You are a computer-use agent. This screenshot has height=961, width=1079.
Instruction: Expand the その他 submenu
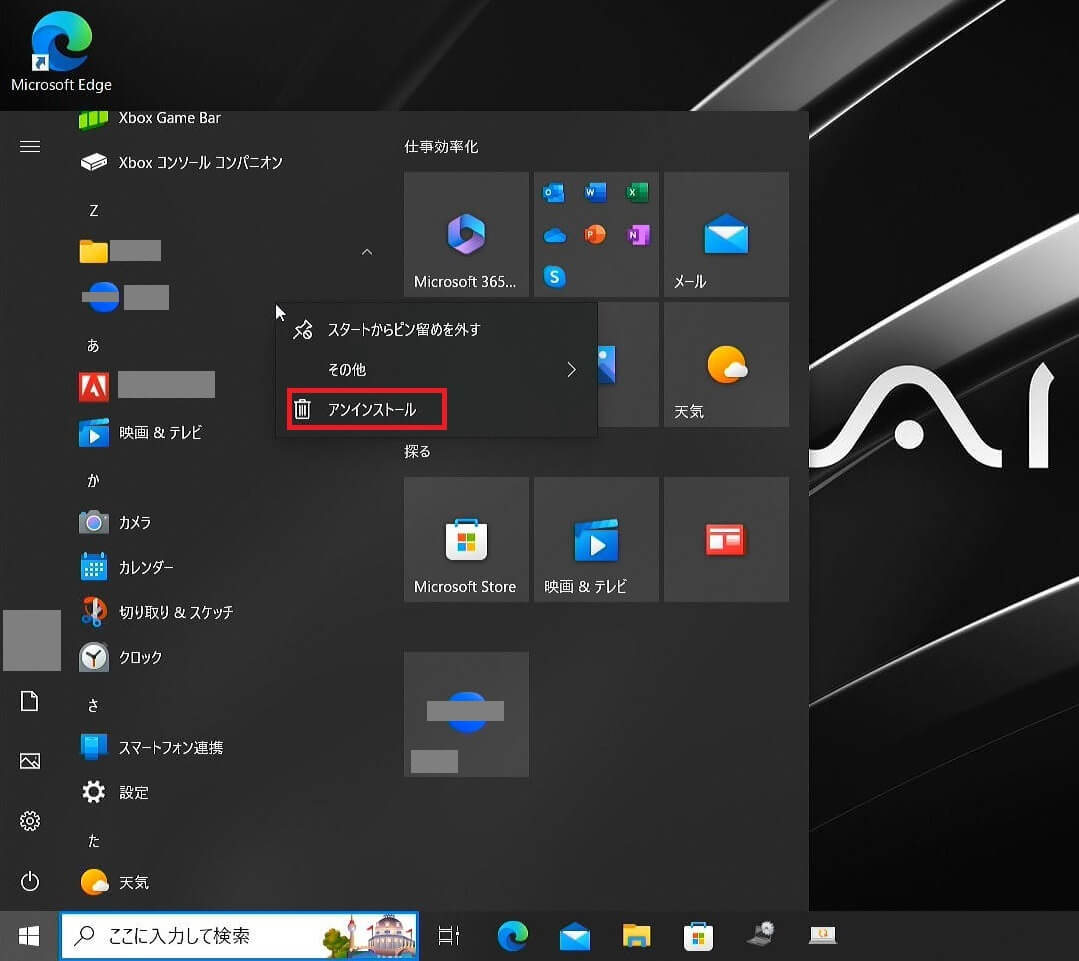pos(436,369)
